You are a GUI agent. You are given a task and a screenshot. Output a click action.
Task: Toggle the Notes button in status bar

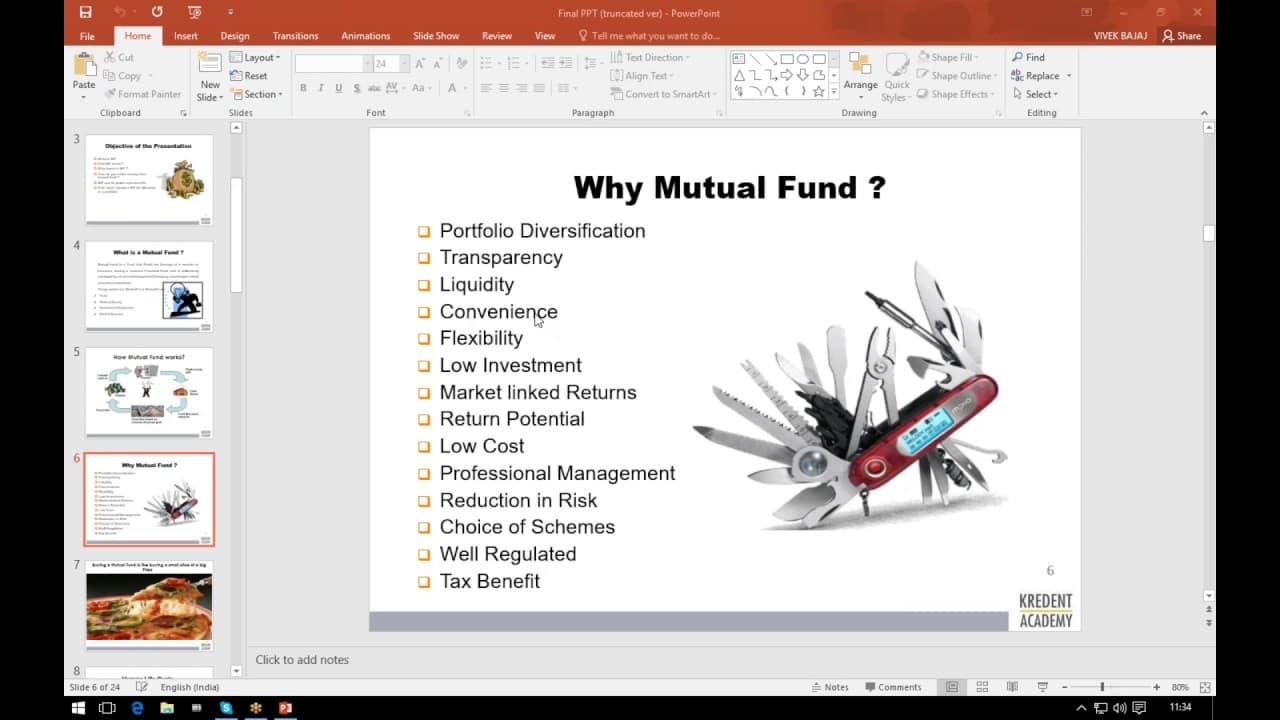(x=830, y=687)
